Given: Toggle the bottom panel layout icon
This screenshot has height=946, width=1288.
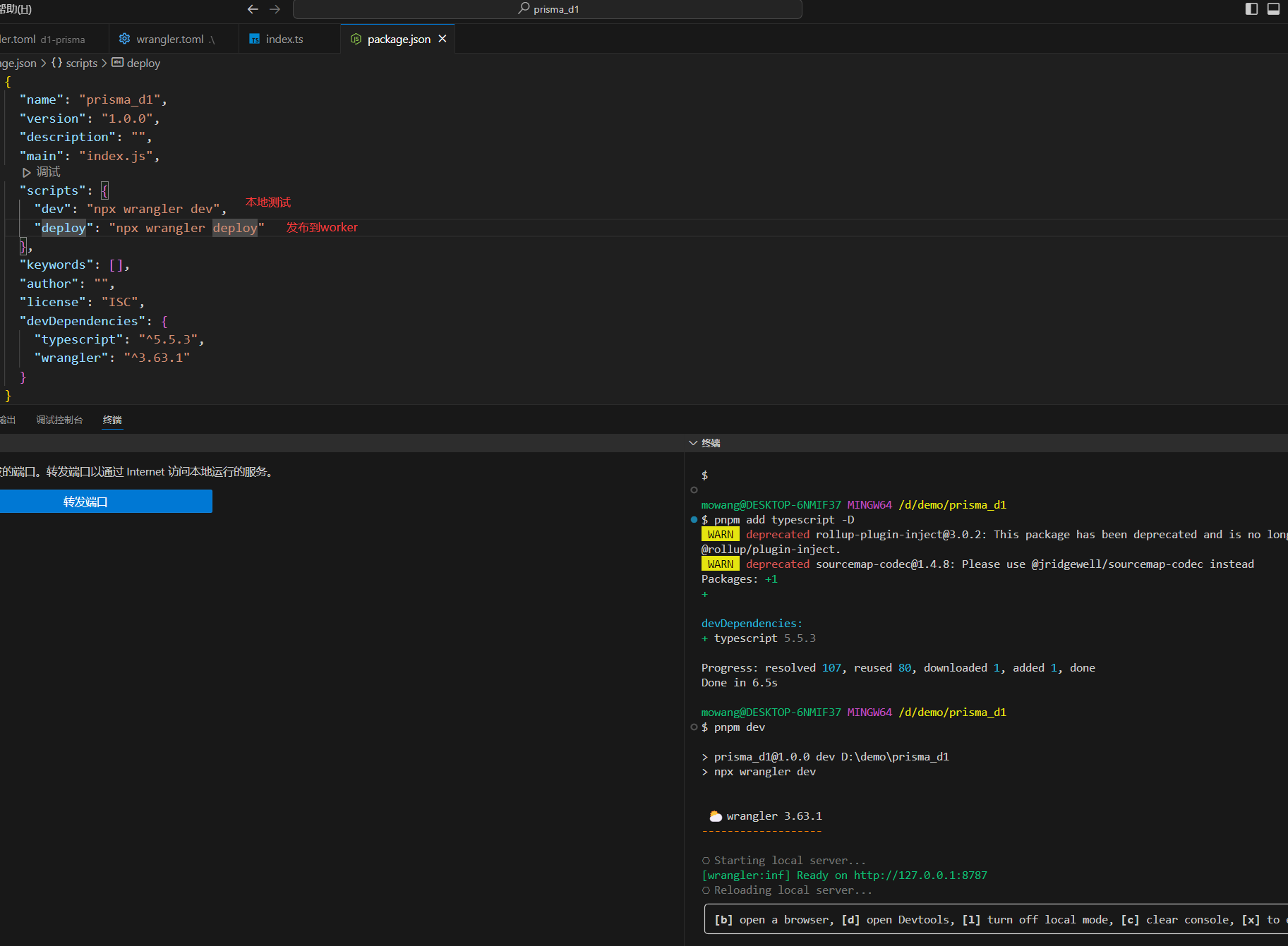Looking at the screenshot, I should tap(1273, 8).
